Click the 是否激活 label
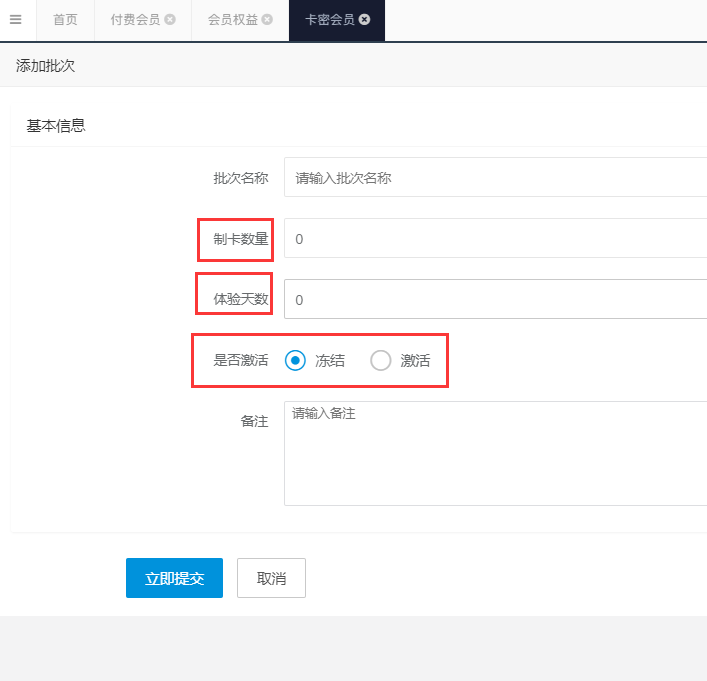Viewport: 707px width, 681px height. [x=241, y=360]
